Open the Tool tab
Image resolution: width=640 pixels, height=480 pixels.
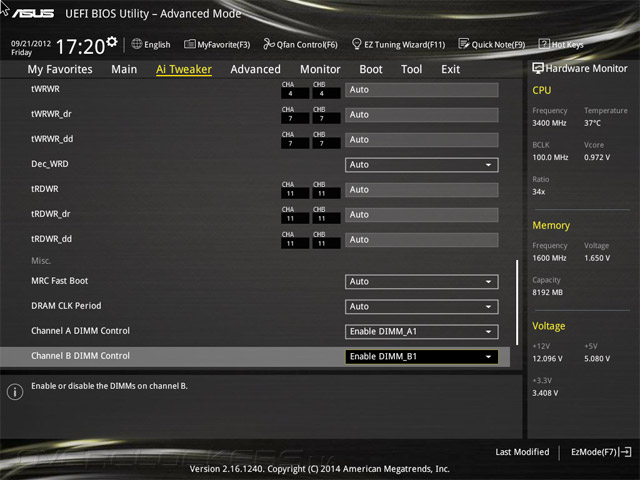click(x=411, y=69)
